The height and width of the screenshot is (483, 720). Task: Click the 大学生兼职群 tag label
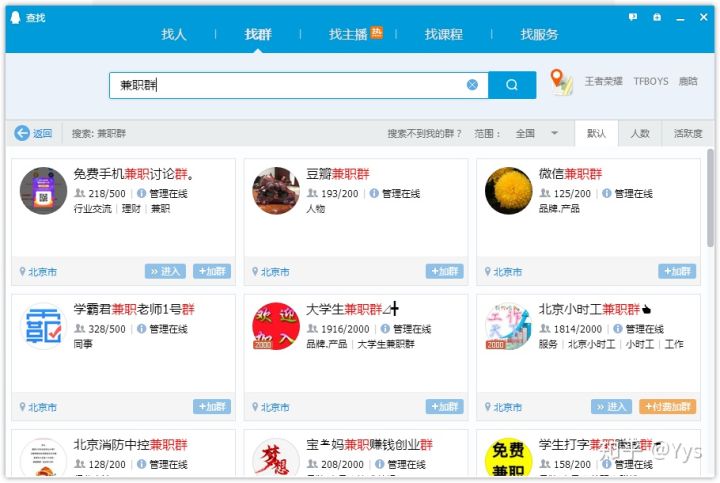386,344
